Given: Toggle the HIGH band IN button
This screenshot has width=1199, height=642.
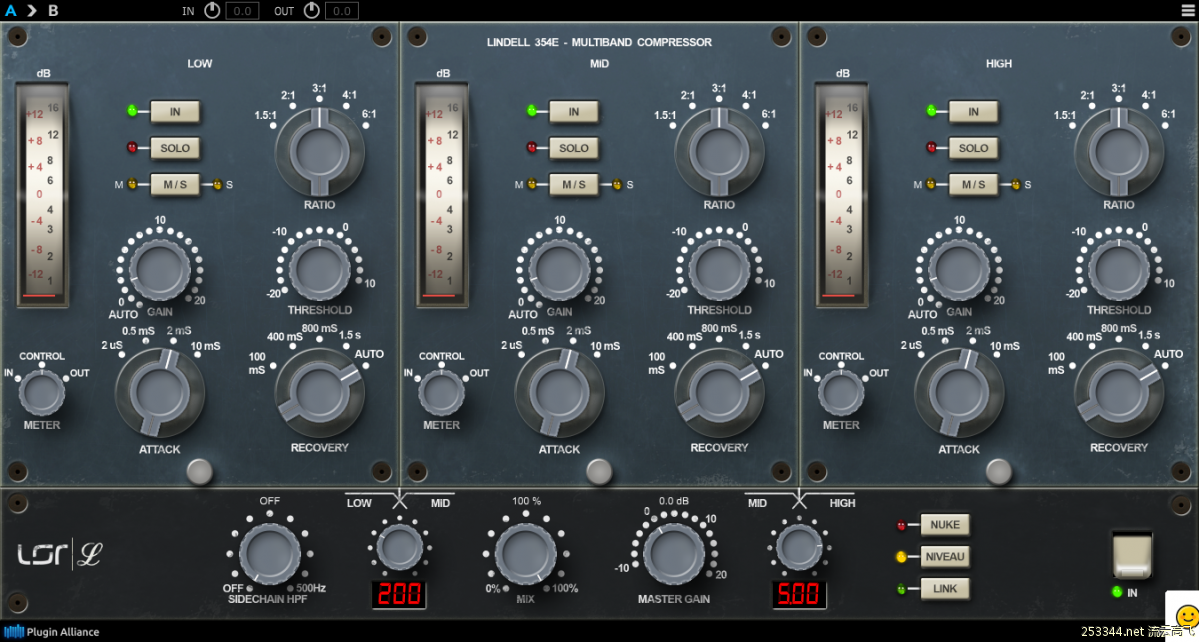Looking at the screenshot, I should [973, 112].
